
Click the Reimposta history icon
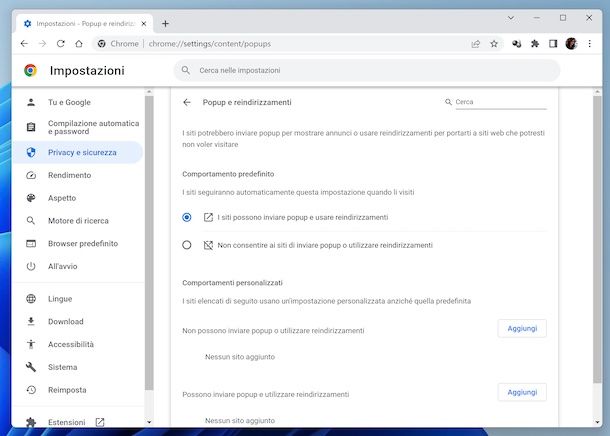point(31,390)
